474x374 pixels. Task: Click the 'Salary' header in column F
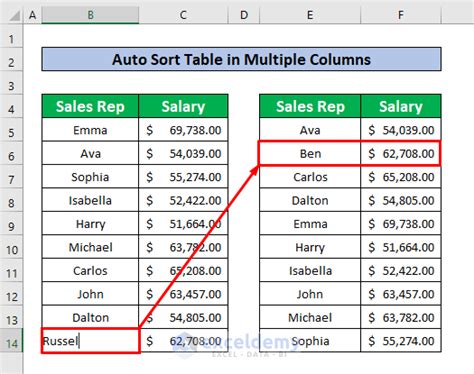click(401, 106)
